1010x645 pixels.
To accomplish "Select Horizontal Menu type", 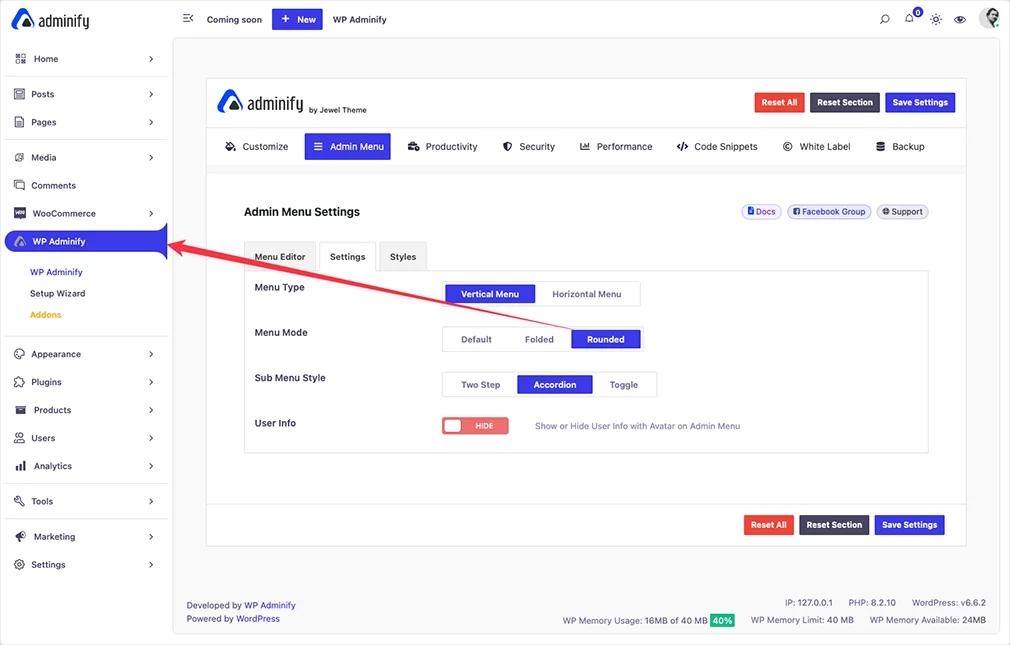I will 586,294.
